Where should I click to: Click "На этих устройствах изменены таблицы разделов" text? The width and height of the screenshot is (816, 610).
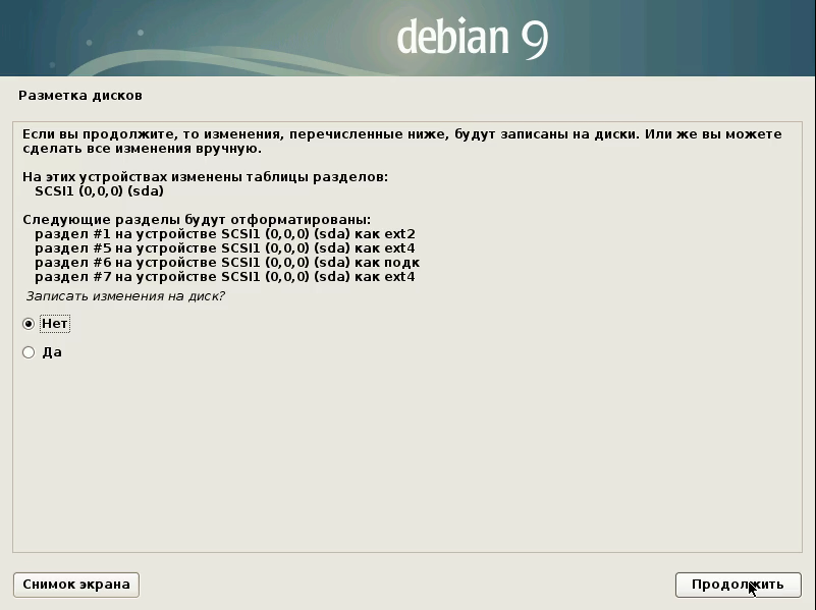(204, 177)
